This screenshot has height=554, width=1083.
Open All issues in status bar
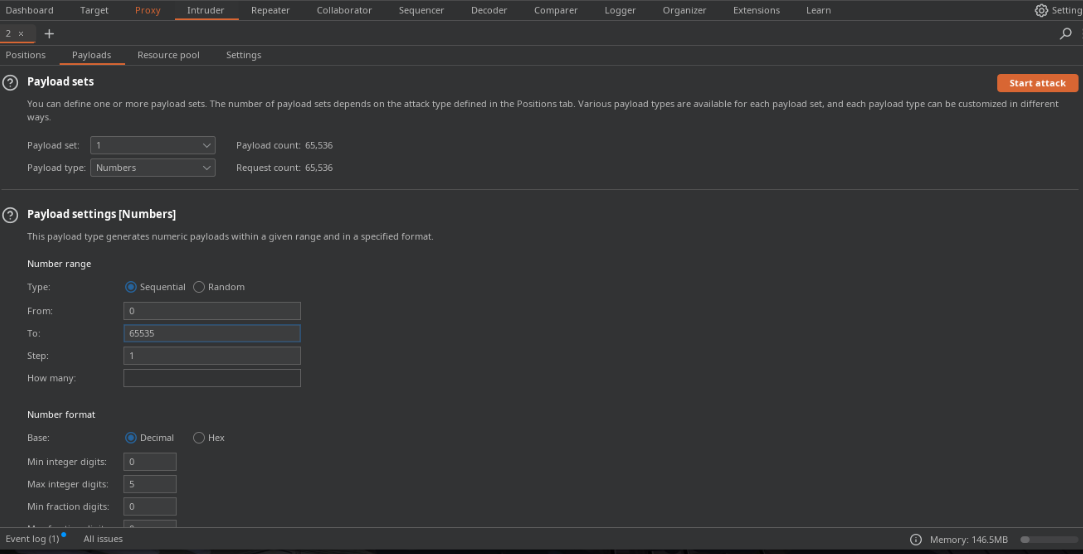point(103,539)
